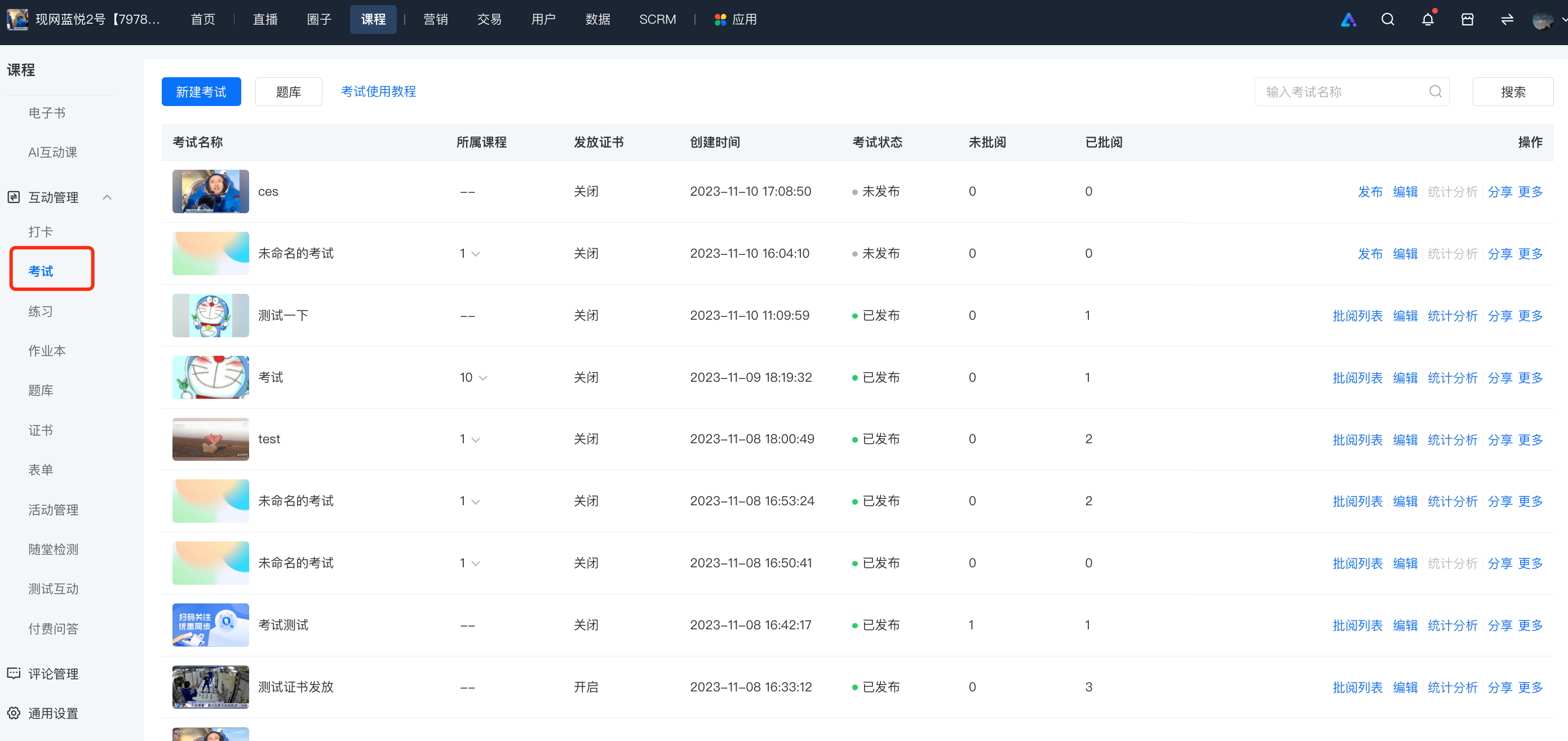Click 编辑 for 考试测试 exam
This screenshot has width=1568, height=741.
point(1405,625)
